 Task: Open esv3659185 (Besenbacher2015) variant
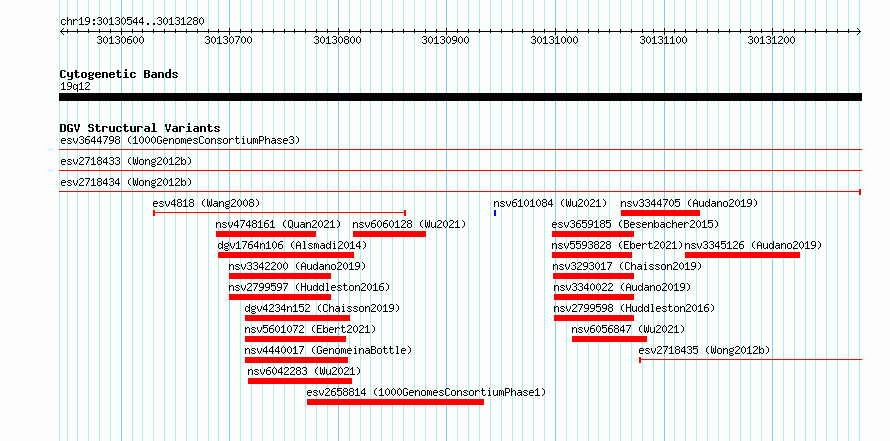(635, 224)
